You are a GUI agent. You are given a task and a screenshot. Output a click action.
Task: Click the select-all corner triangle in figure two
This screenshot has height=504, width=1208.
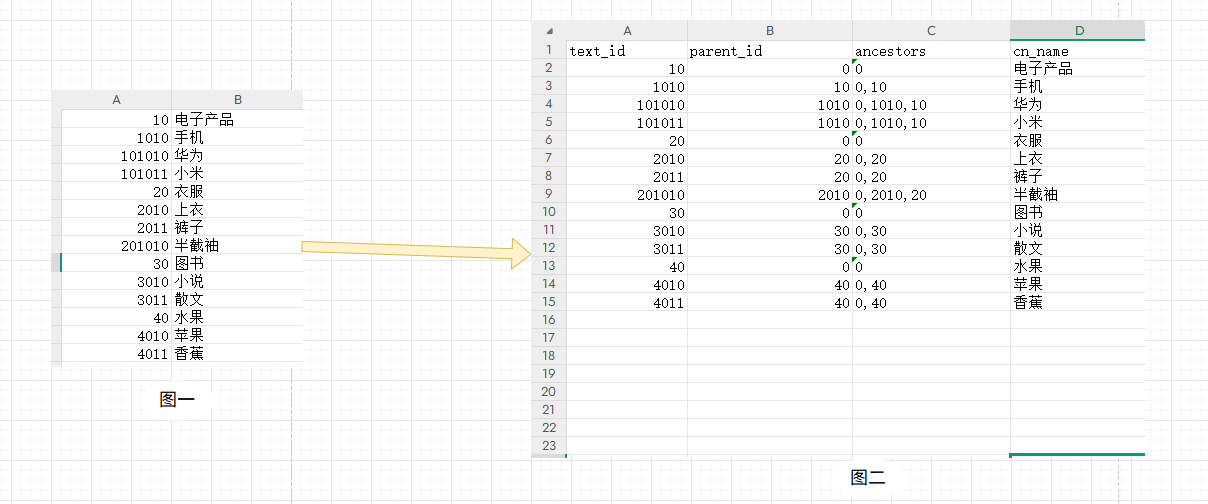pos(549,30)
